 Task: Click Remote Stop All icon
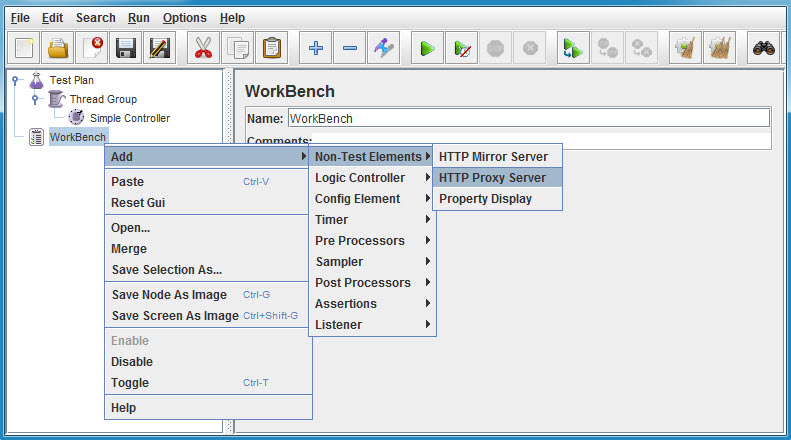(x=607, y=48)
